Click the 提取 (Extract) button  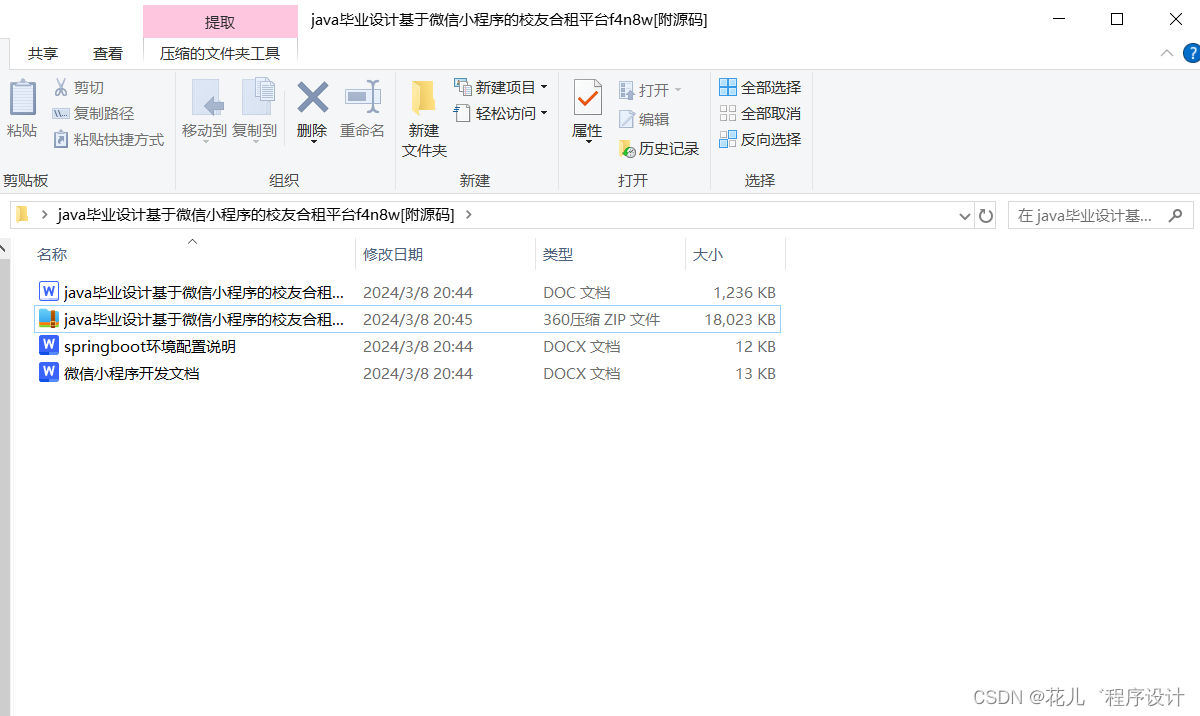point(220,20)
